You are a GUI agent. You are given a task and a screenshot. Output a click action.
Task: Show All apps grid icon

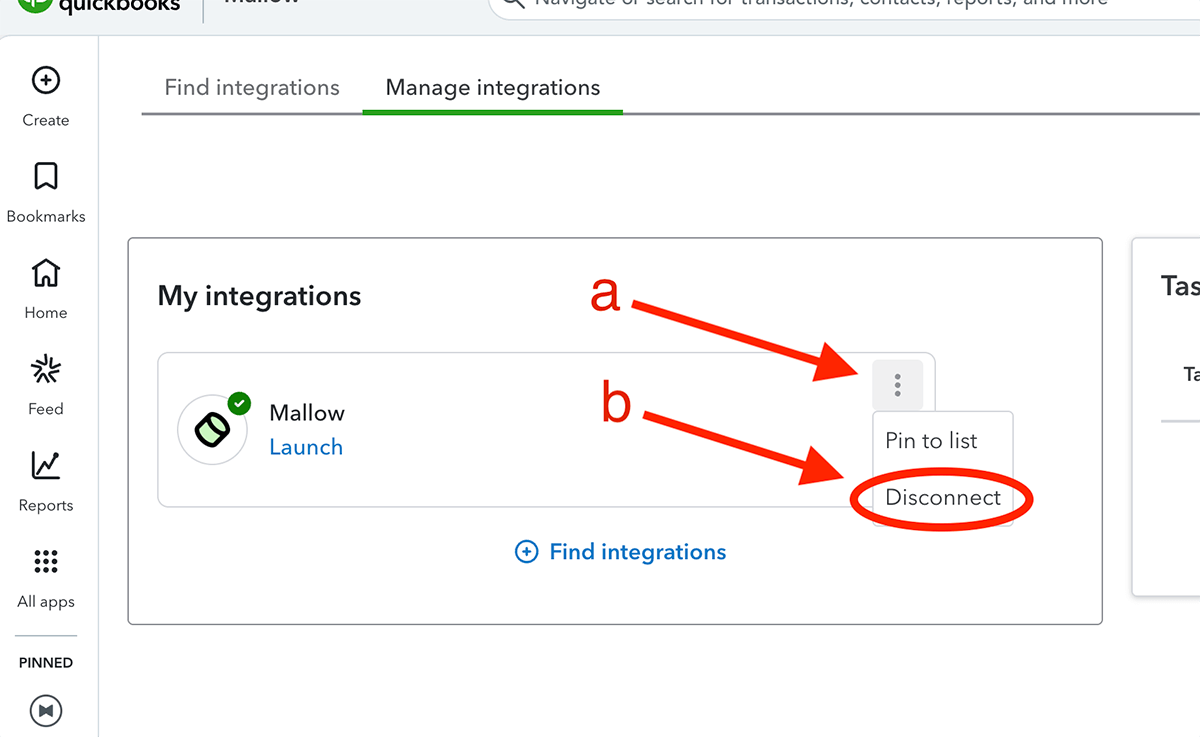46,562
